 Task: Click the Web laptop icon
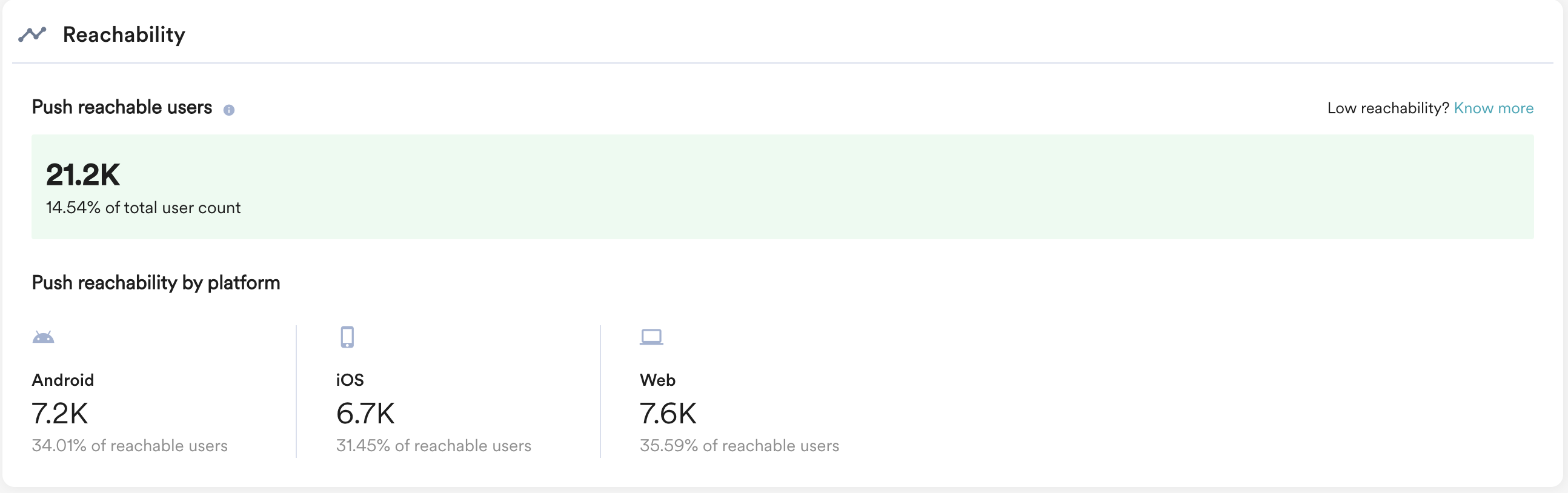pyautogui.click(x=651, y=337)
